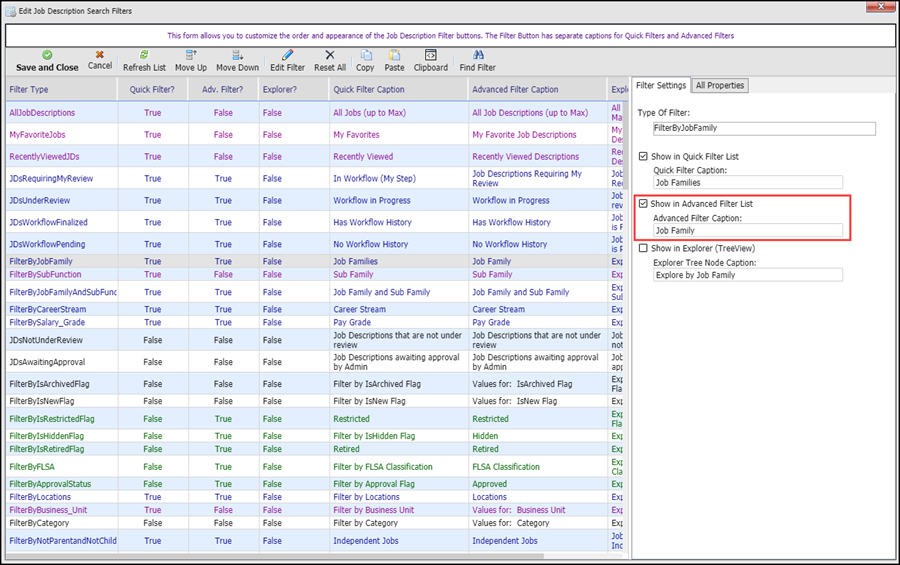
Task: Enable Show in Explorer (TreeView) checkbox
Action: (x=644, y=248)
